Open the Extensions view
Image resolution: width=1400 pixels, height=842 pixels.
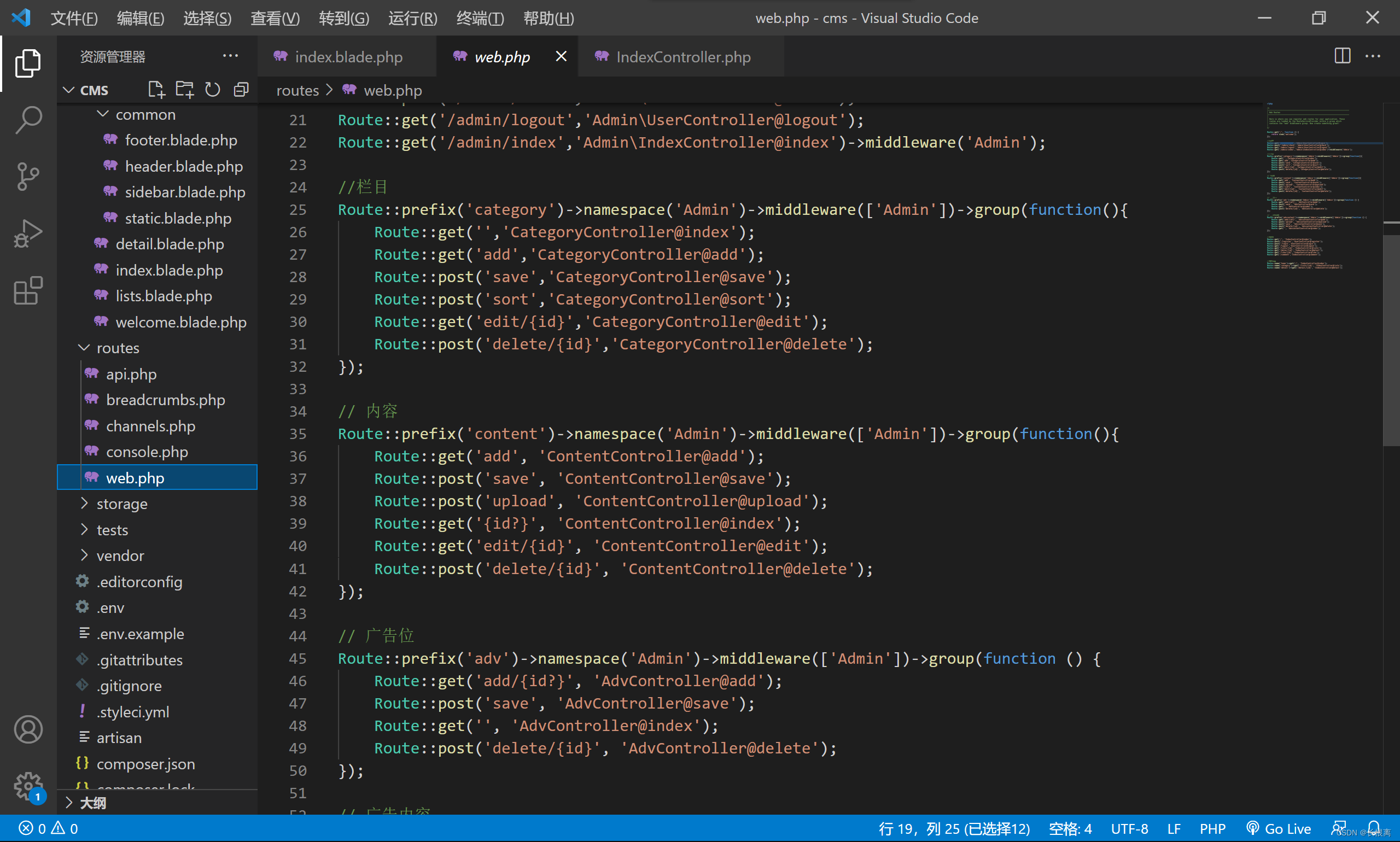tap(28, 290)
